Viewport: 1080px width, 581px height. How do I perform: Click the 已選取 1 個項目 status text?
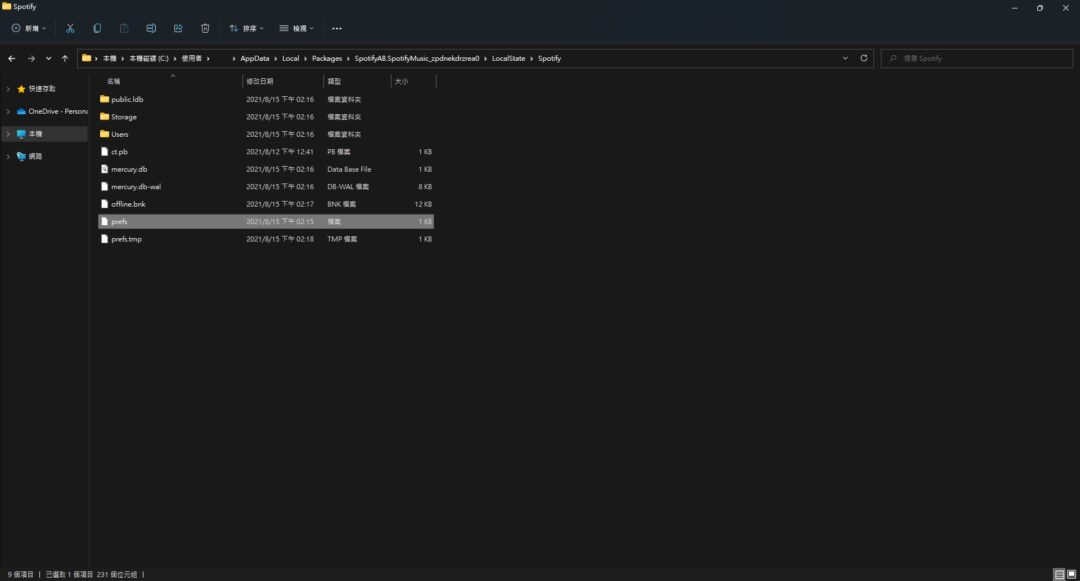point(69,574)
